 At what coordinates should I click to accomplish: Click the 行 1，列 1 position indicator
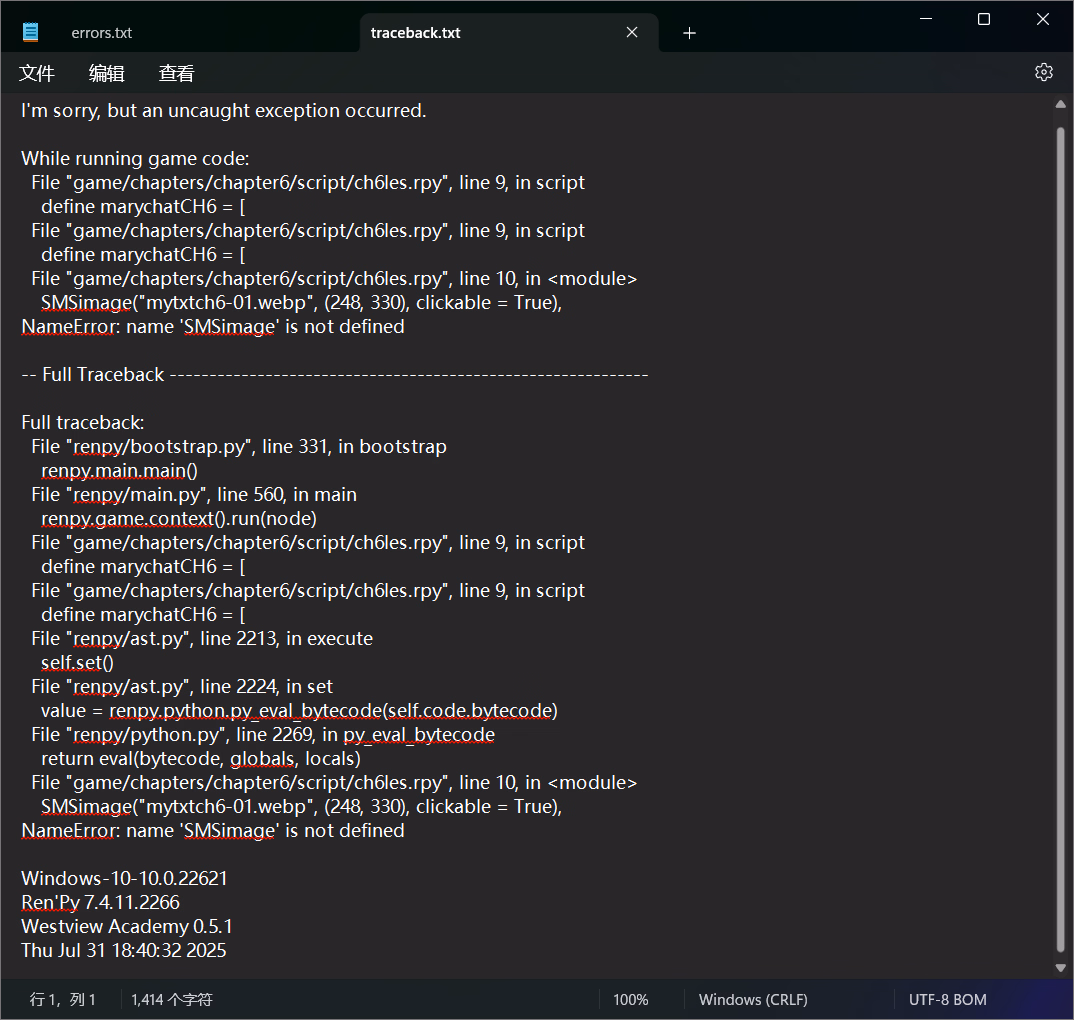point(63,1000)
